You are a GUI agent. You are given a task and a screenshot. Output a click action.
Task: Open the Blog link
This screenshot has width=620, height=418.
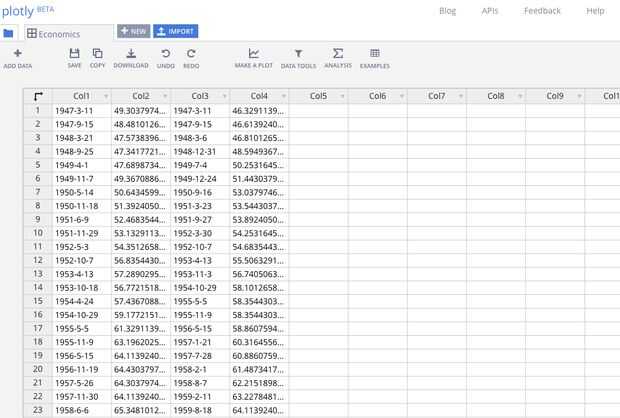click(x=448, y=11)
